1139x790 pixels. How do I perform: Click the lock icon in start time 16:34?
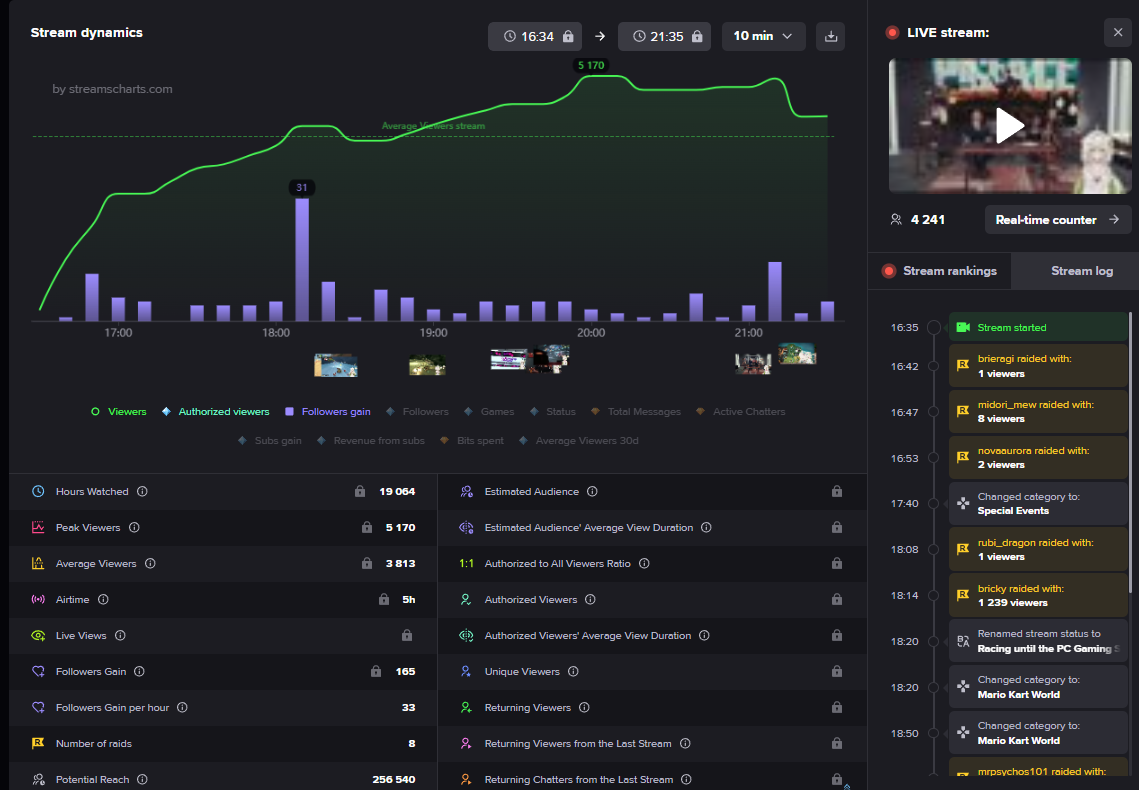568,36
